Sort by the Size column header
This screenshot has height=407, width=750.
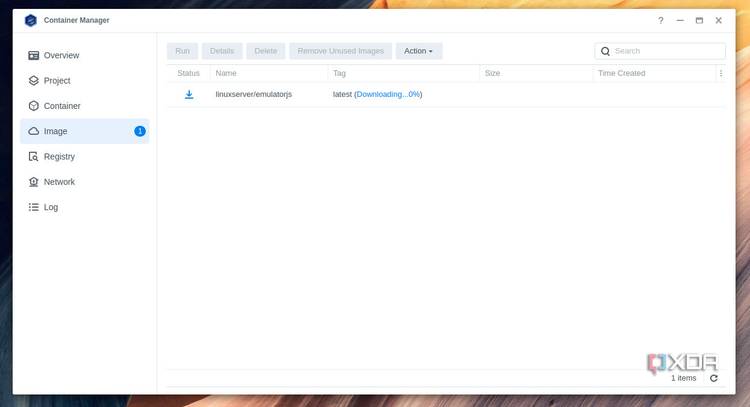492,73
